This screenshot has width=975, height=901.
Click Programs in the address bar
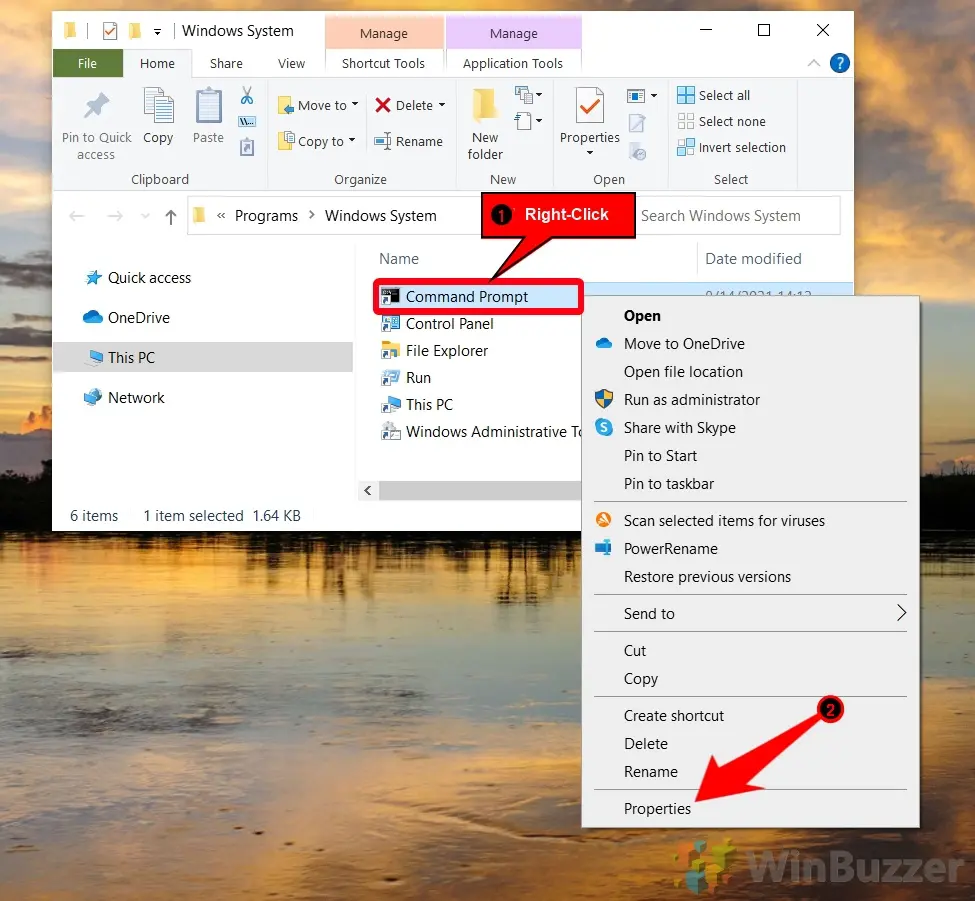(266, 216)
